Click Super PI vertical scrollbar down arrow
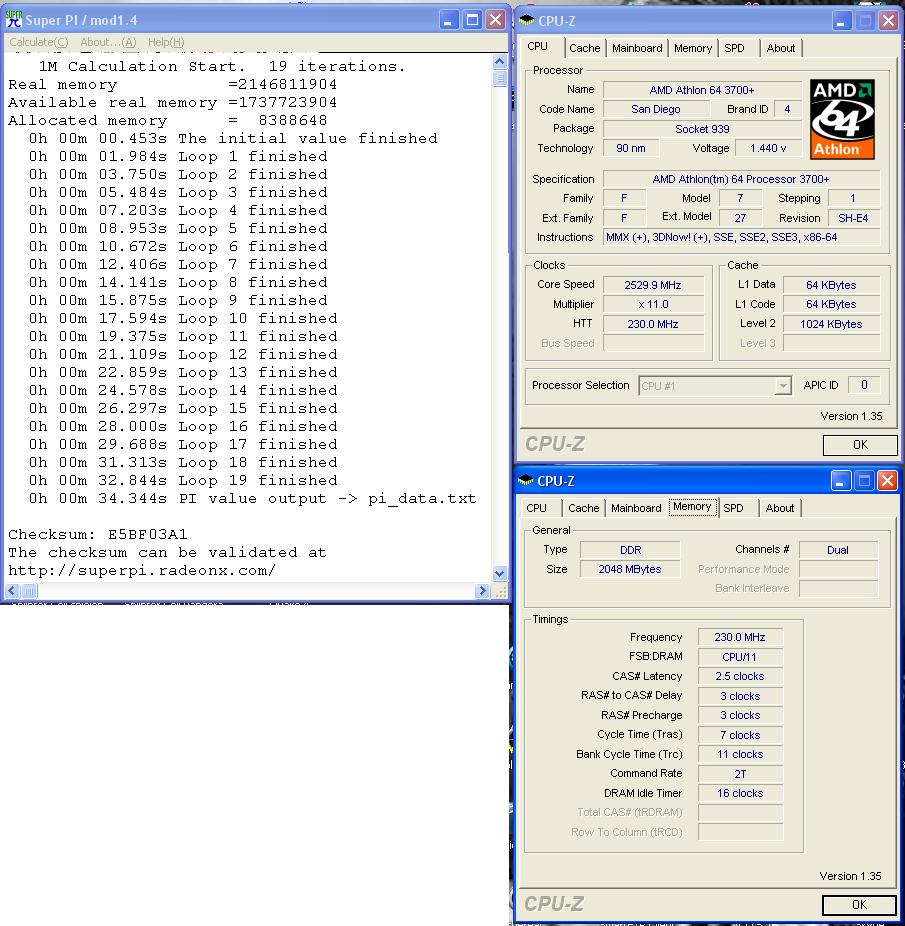Image resolution: width=905 pixels, height=926 pixels. [x=500, y=573]
